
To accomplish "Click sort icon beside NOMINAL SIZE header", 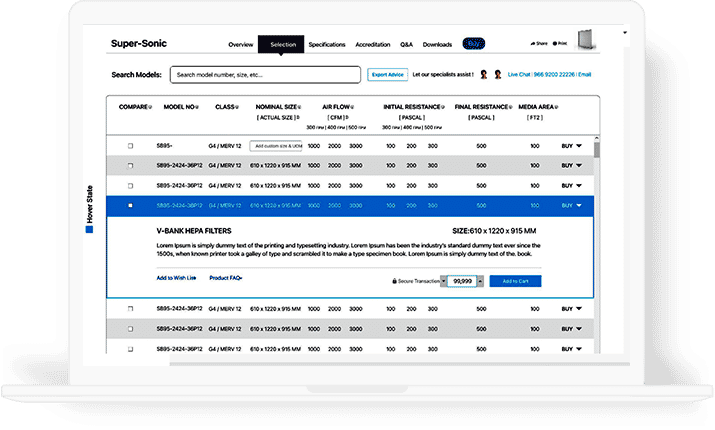I will 300,107.
